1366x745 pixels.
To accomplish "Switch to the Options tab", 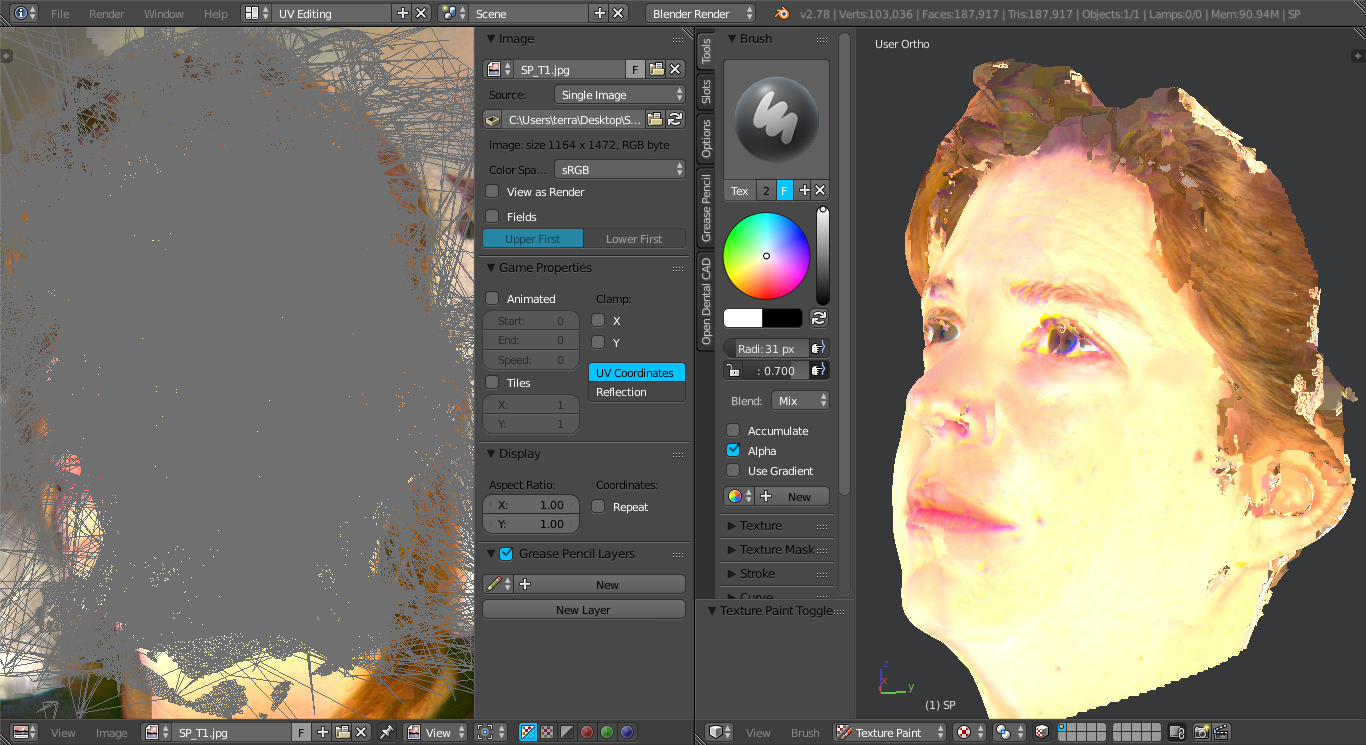I will point(706,138).
